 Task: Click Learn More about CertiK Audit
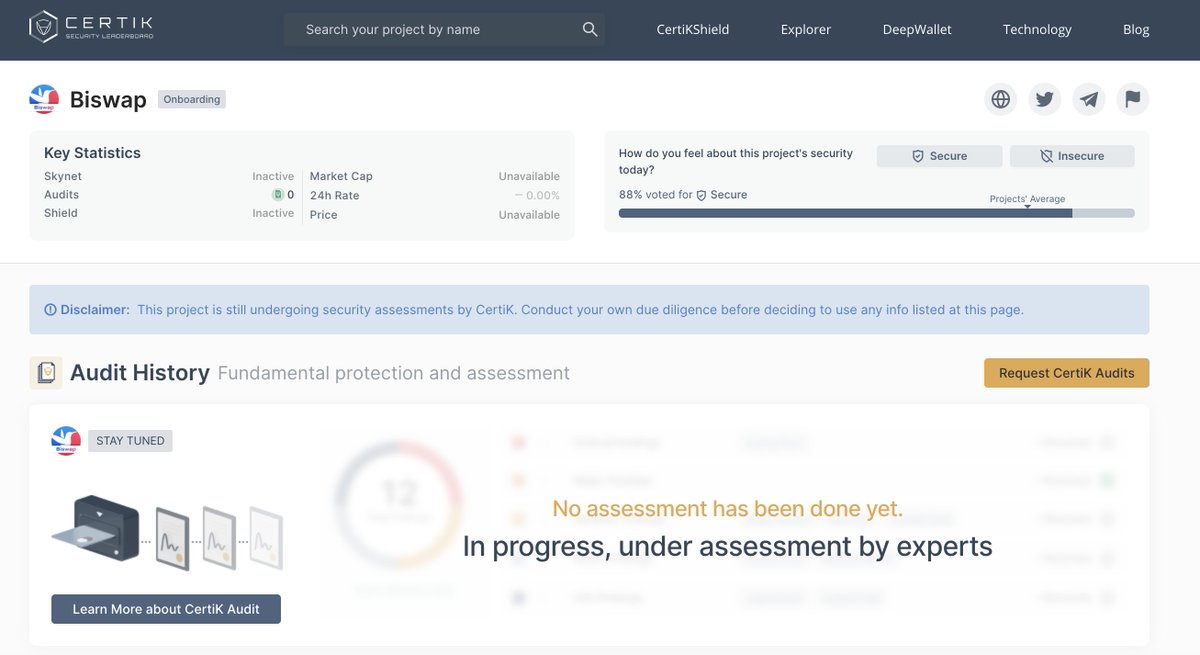(166, 609)
